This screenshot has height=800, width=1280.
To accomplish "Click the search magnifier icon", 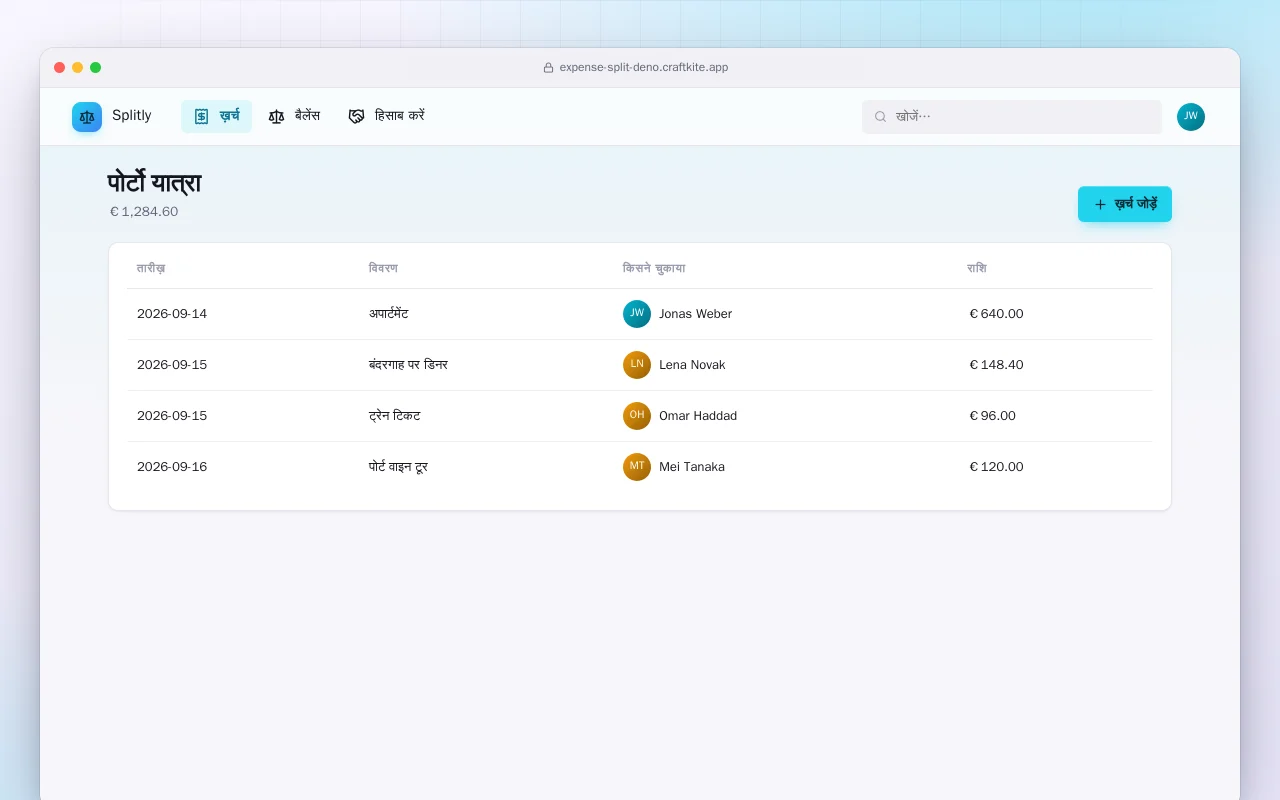I will 881,117.
